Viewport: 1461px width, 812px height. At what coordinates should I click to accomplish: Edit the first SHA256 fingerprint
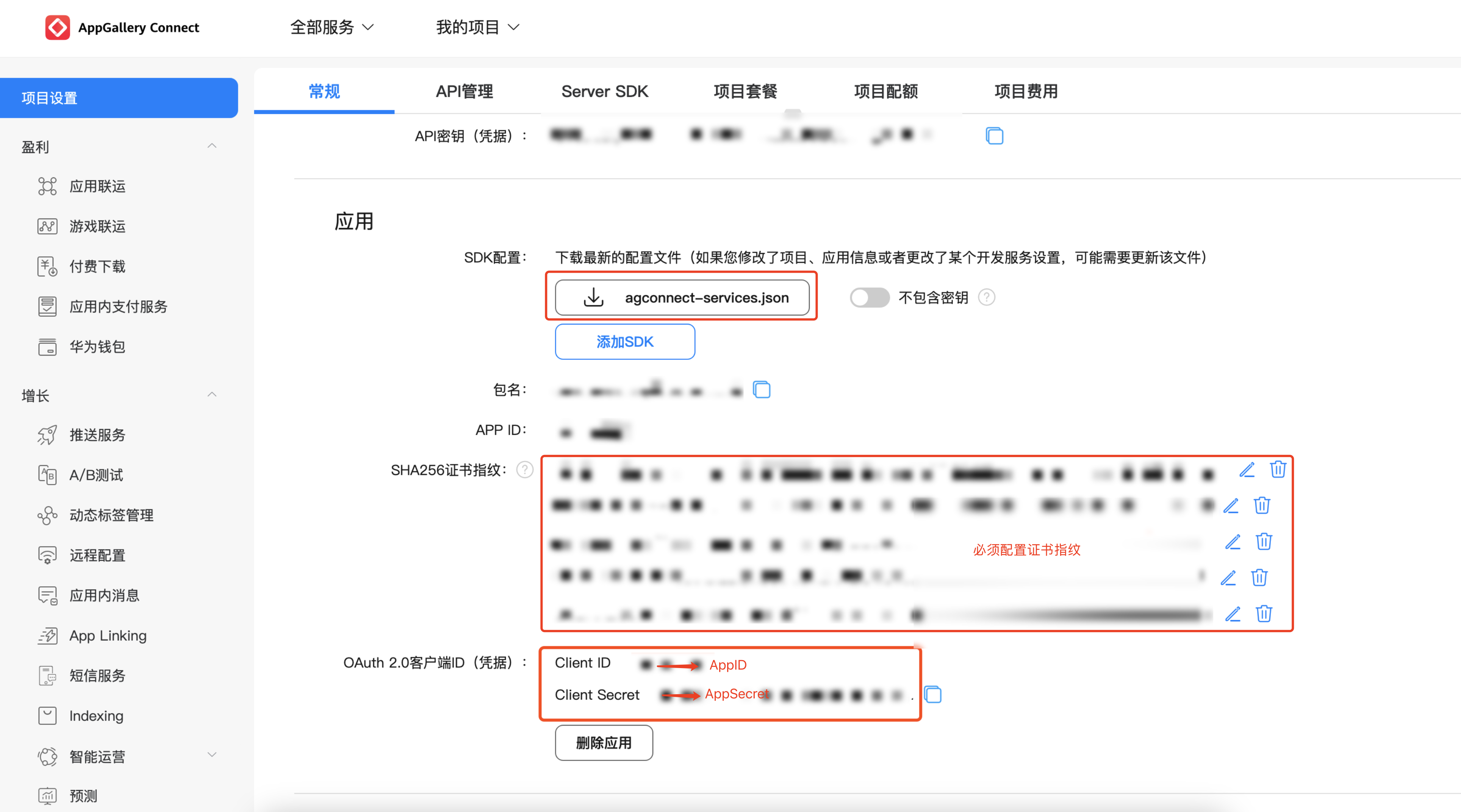click(1247, 470)
